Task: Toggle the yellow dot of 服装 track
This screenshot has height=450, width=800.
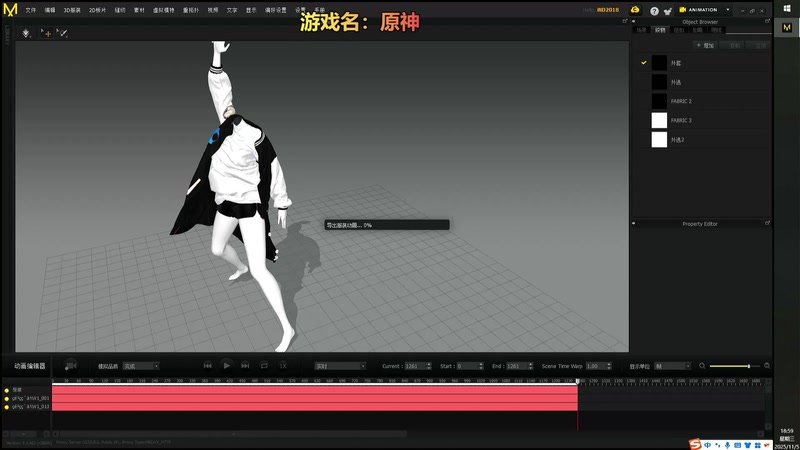Action: 7,390
